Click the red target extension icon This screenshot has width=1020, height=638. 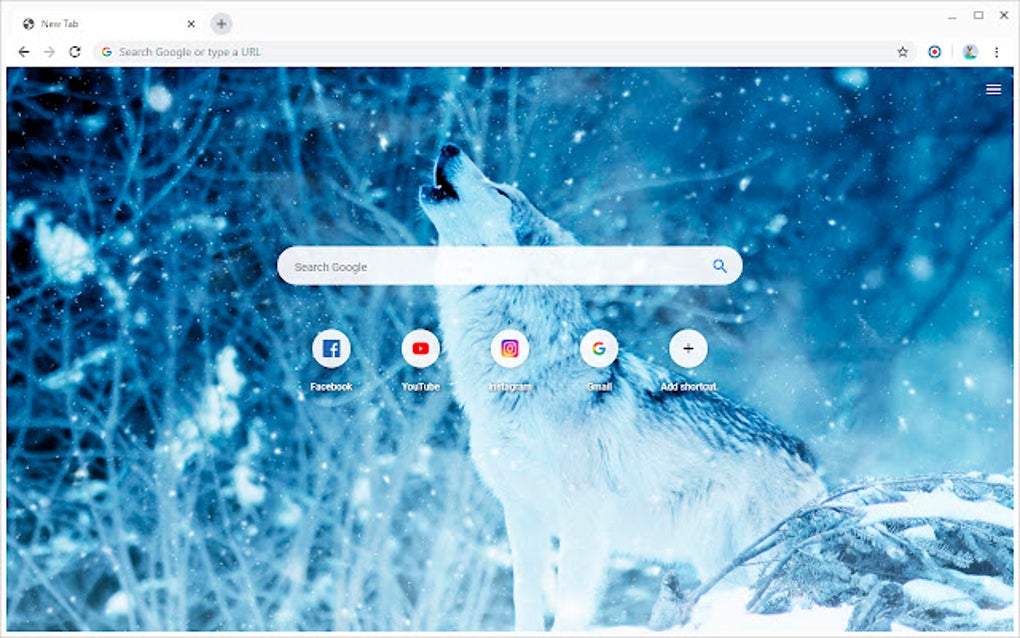point(934,51)
